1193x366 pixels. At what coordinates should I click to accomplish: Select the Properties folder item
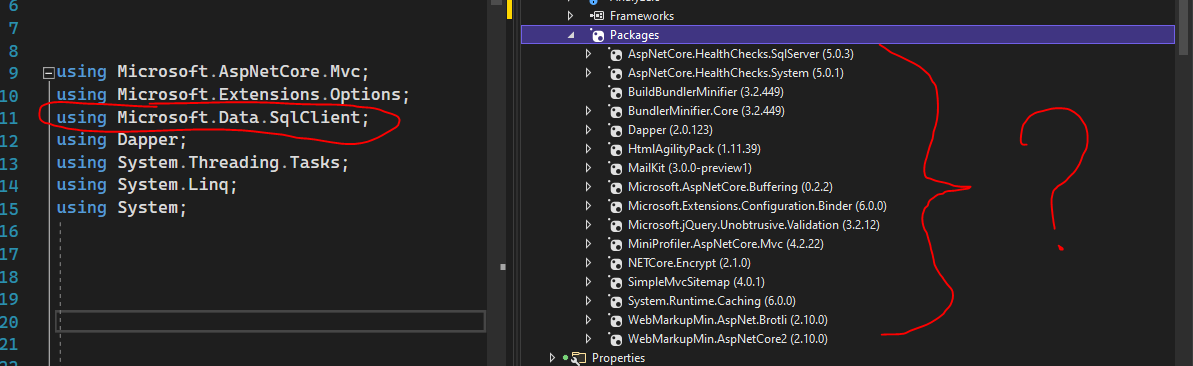[x=618, y=358]
